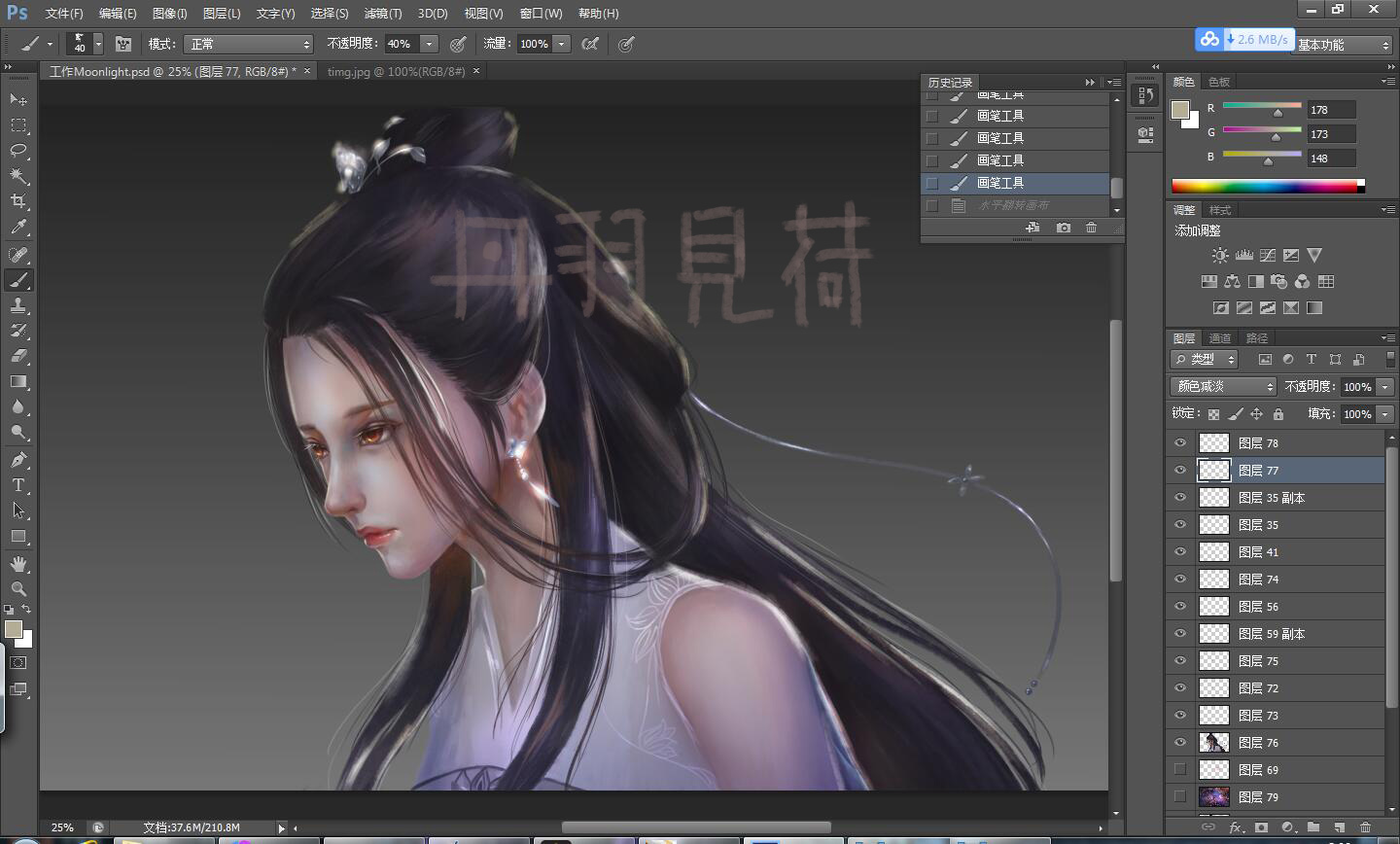Image resolution: width=1400 pixels, height=844 pixels.
Task: Hide layer 图层 35 副本
Action: (x=1180, y=498)
